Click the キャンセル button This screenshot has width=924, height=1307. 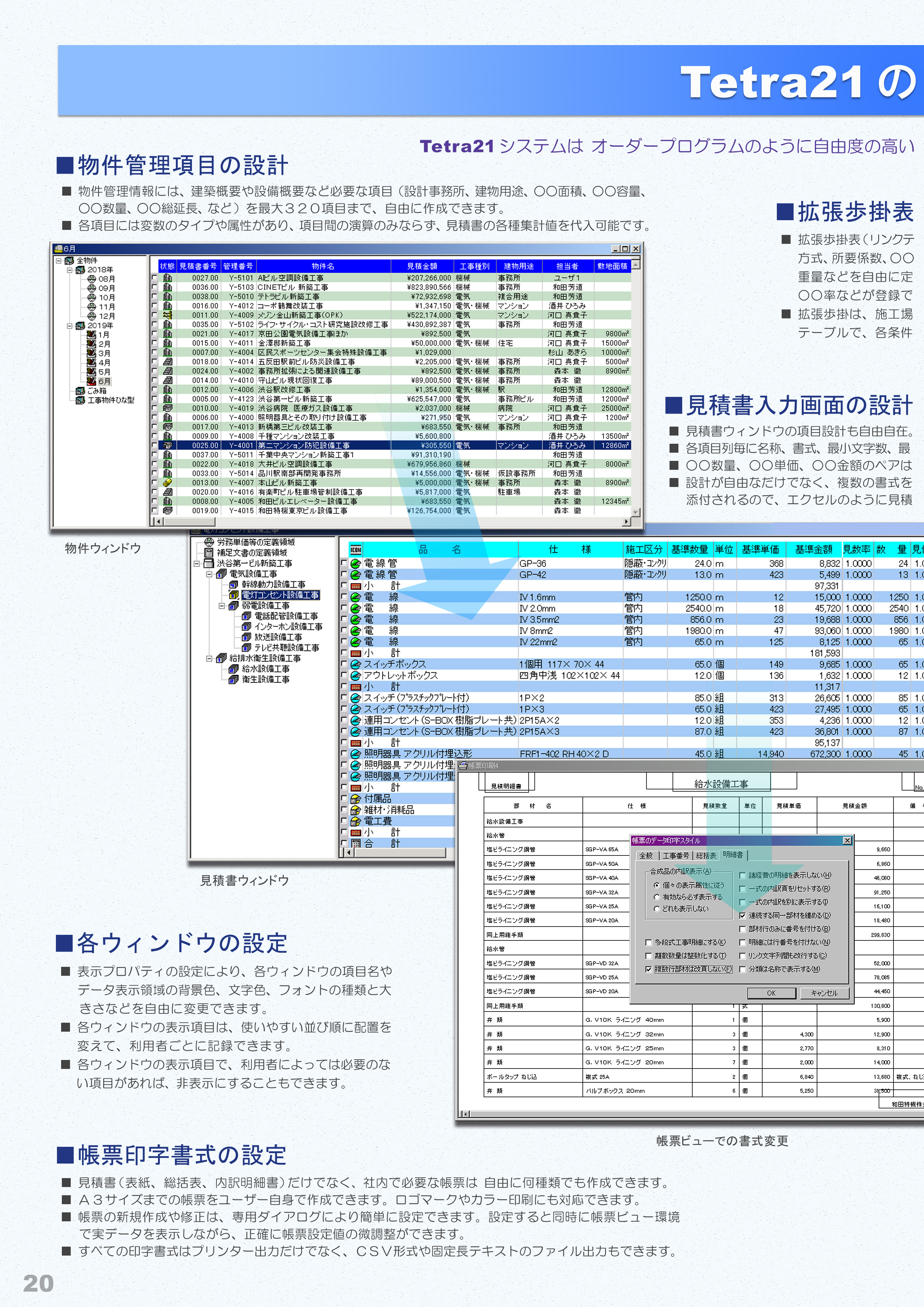(x=825, y=993)
